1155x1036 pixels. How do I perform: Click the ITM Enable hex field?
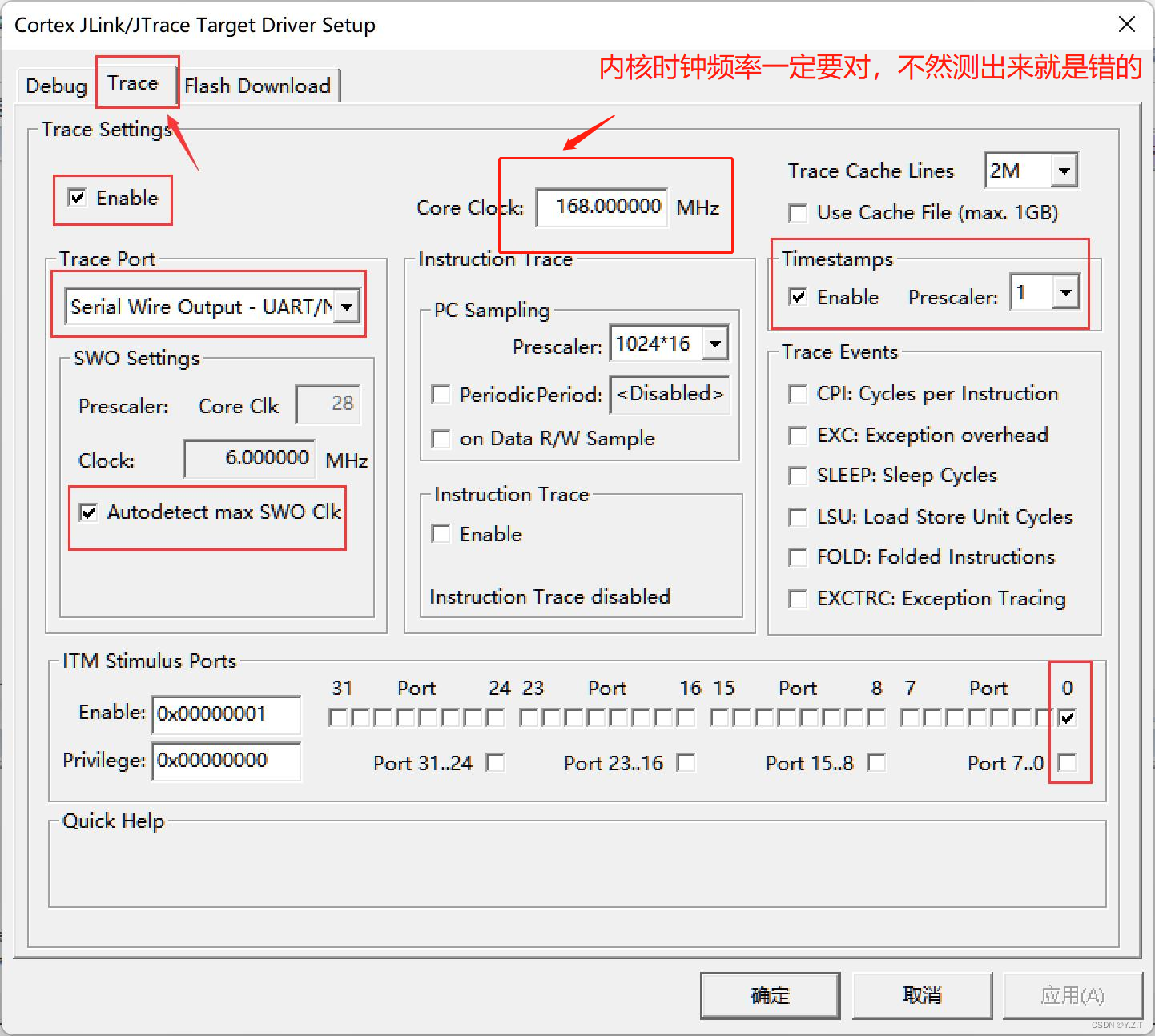tap(226, 714)
